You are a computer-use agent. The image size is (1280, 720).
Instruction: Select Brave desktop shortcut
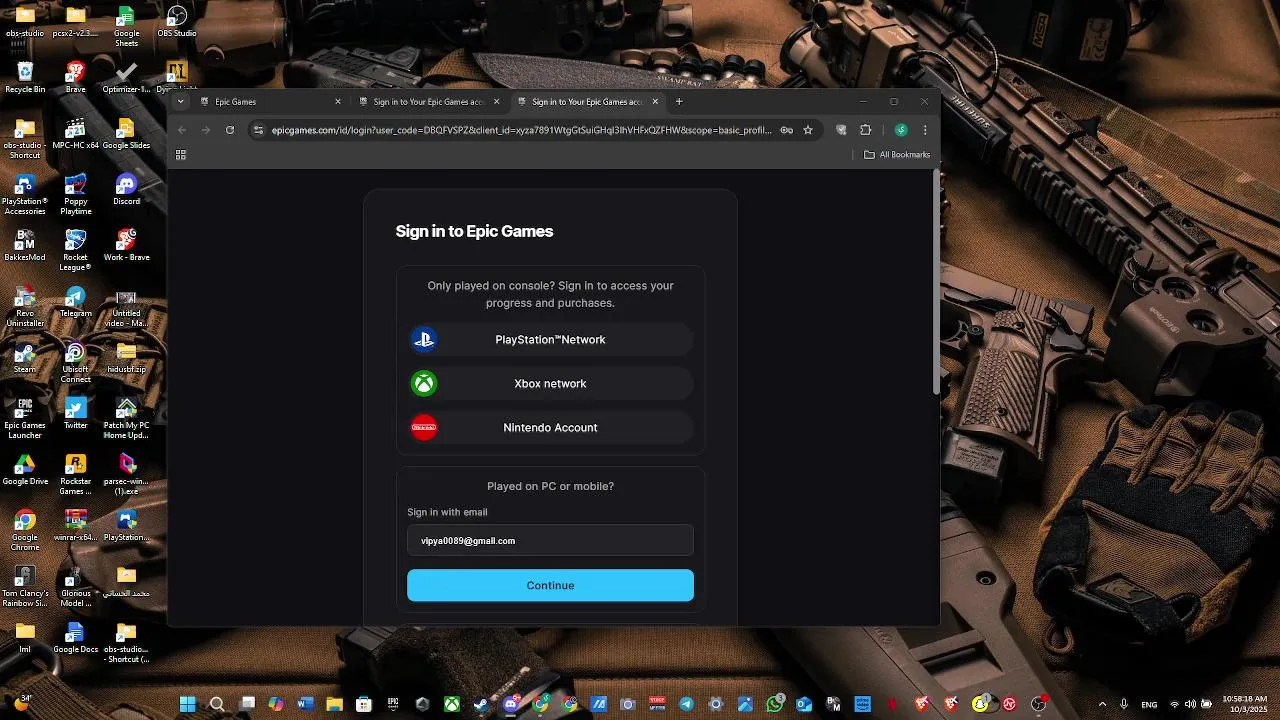click(x=75, y=77)
